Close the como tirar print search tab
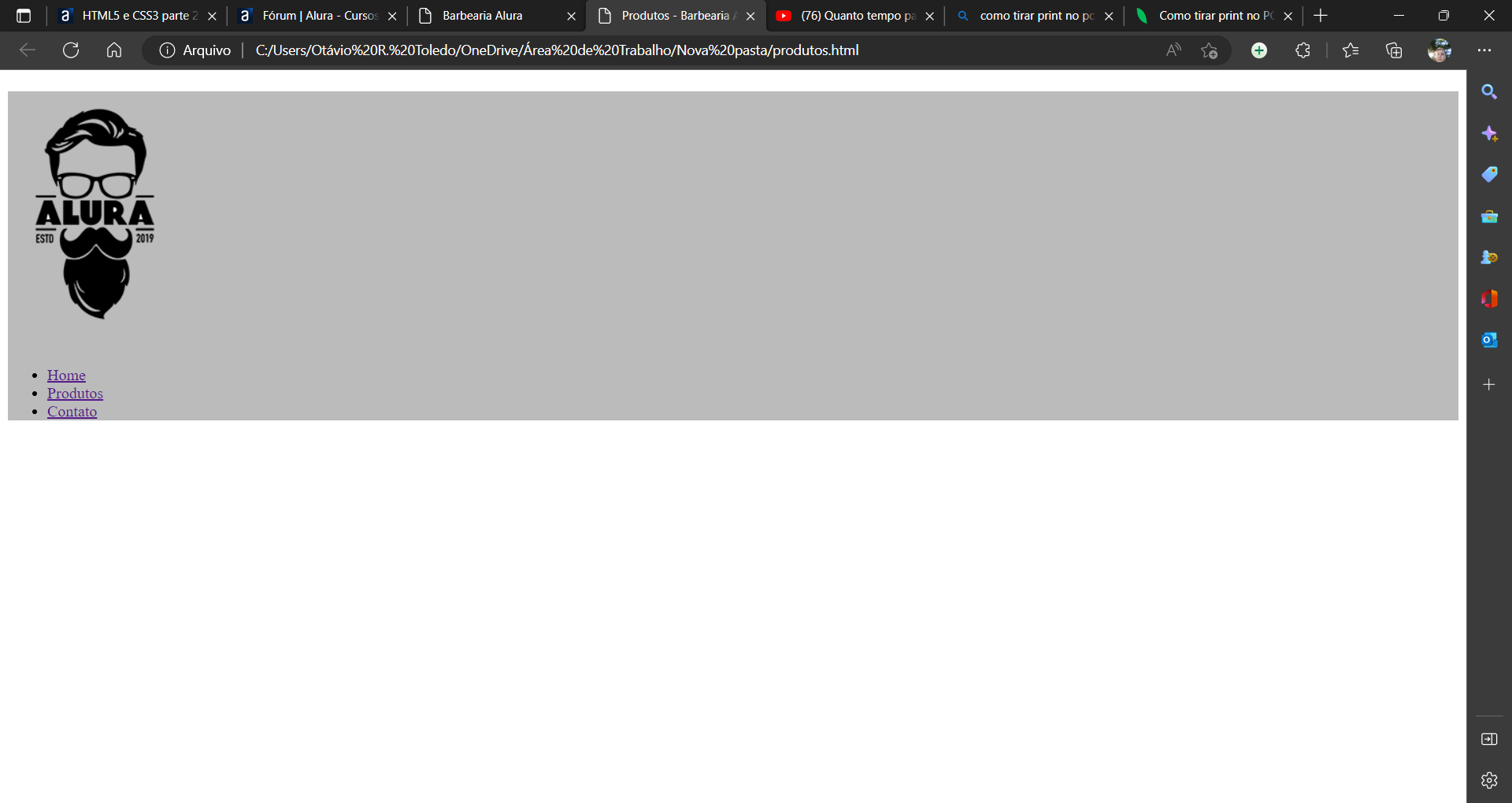This screenshot has width=1512, height=803. [x=1109, y=16]
